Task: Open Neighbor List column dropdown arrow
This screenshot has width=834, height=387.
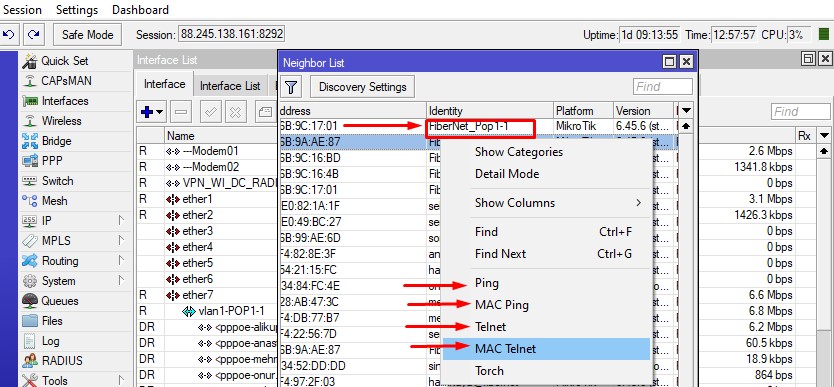Action: pyautogui.click(x=687, y=111)
